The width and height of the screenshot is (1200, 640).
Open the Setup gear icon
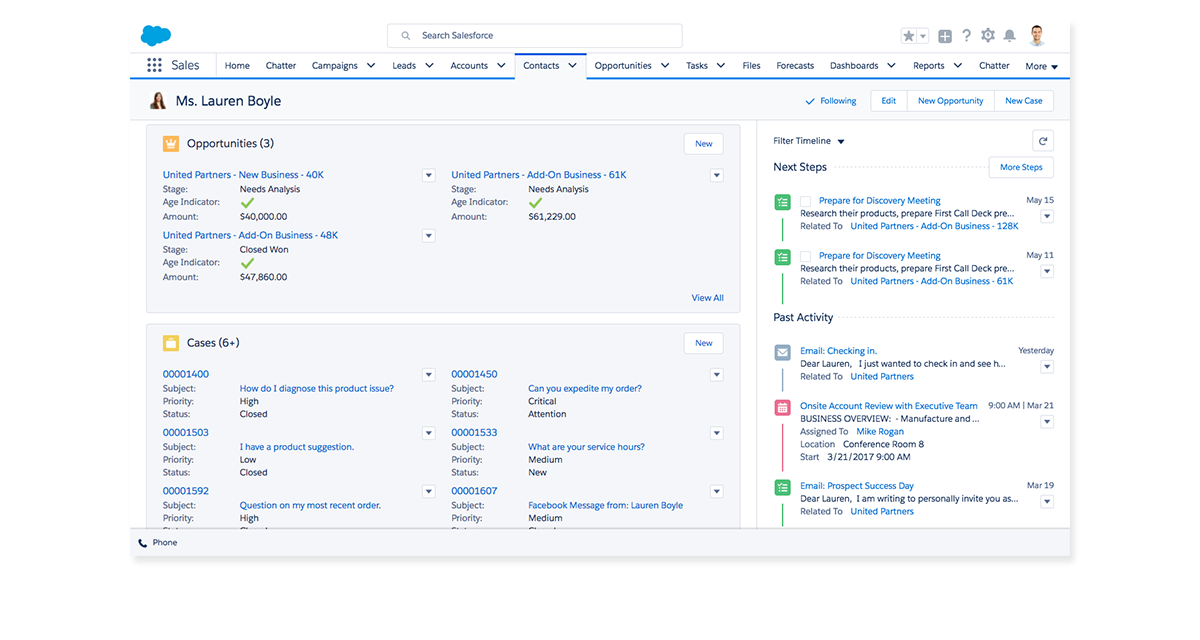point(988,36)
